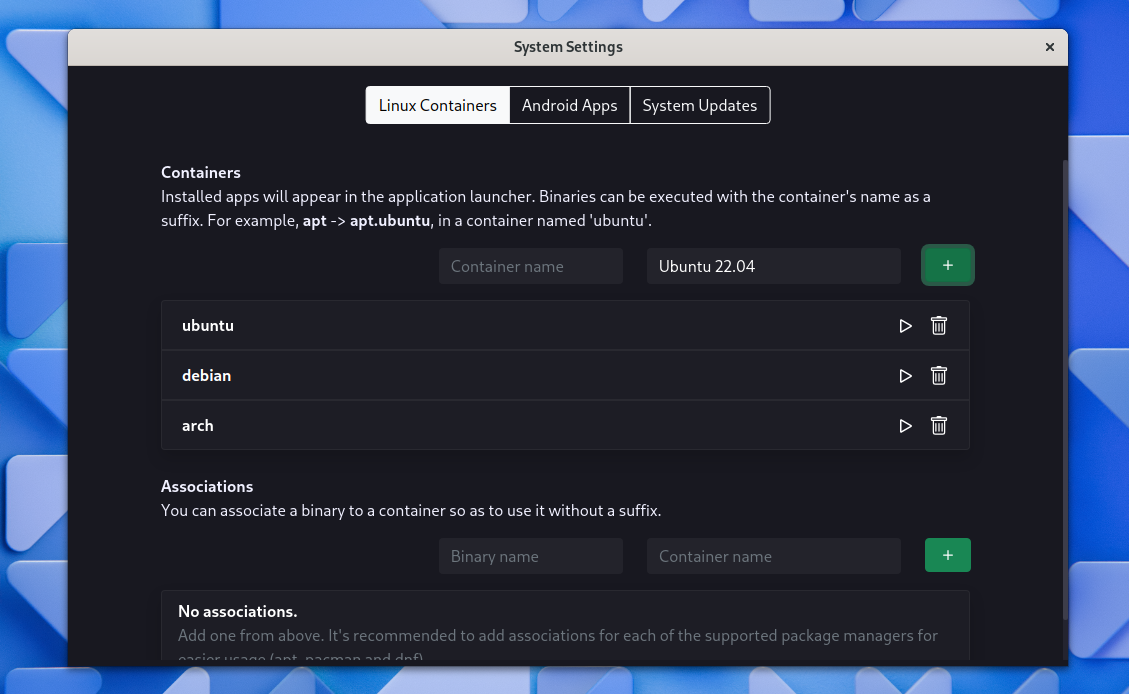Remove the arch container via trash icon
The width and height of the screenshot is (1129, 694).
(x=939, y=426)
